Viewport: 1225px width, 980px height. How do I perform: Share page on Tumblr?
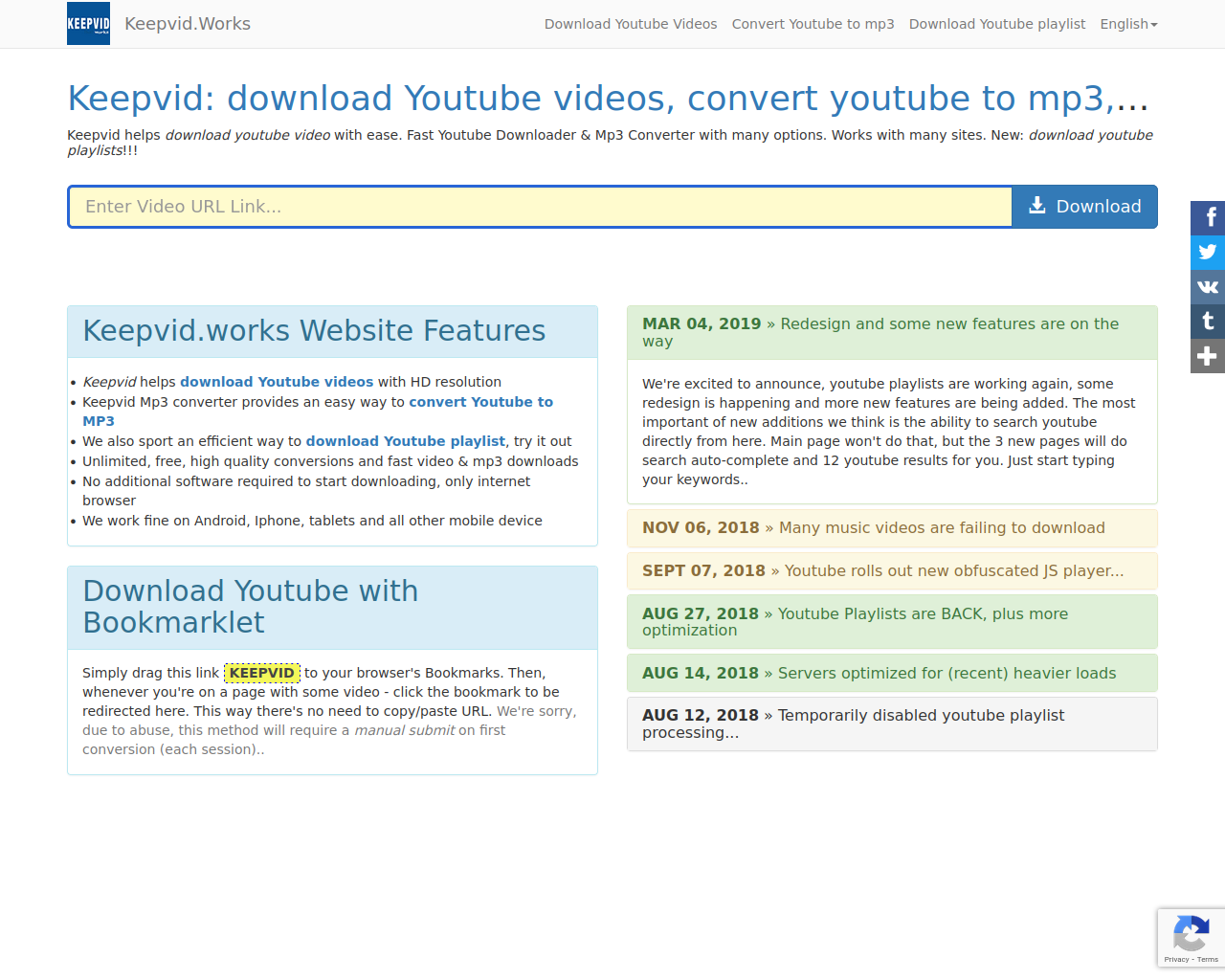tap(1208, 321)
